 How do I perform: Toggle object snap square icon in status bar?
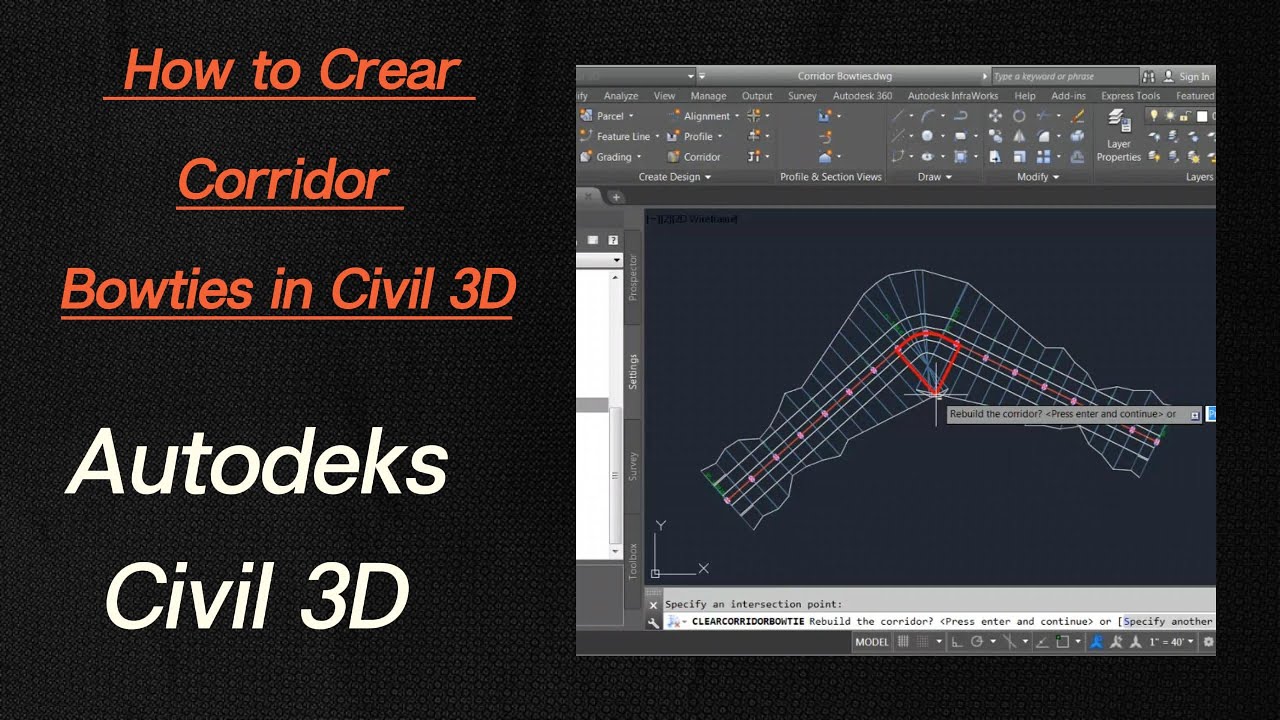[x=1063, y=642]
